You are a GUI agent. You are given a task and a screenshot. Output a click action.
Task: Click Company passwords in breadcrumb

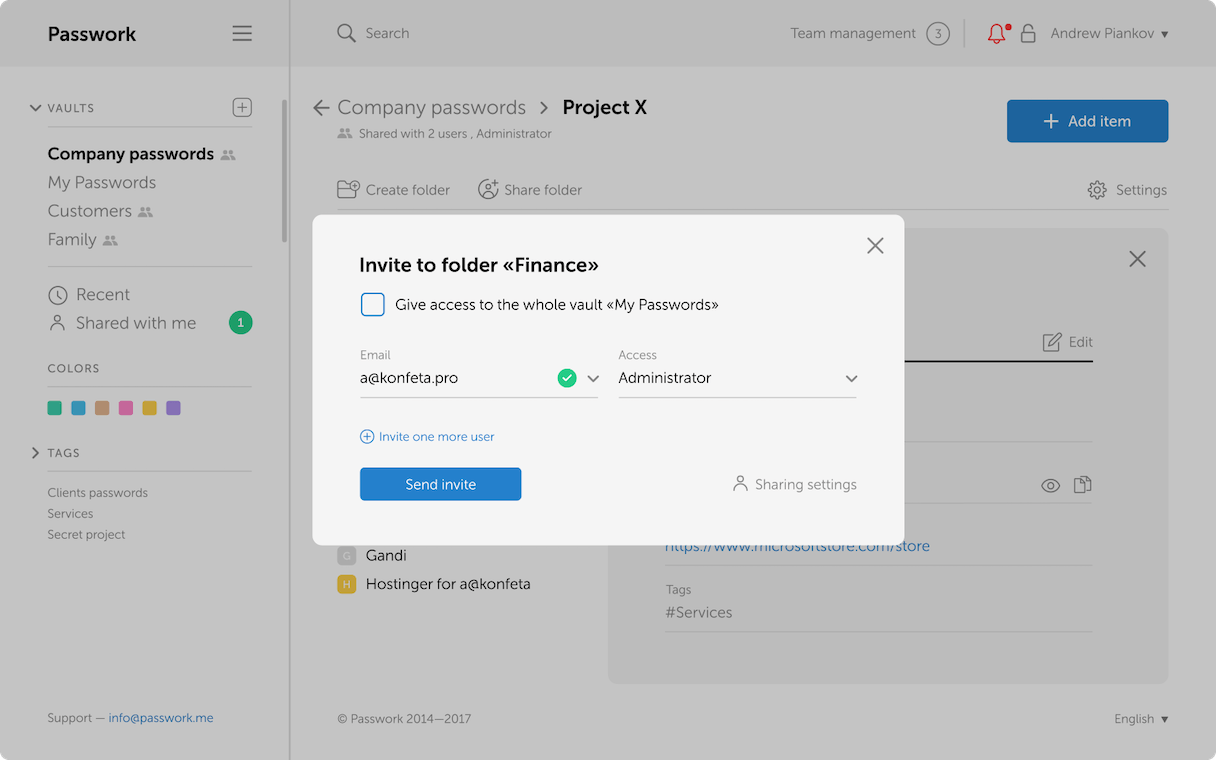pyautogui.click(x=431, y=108)
